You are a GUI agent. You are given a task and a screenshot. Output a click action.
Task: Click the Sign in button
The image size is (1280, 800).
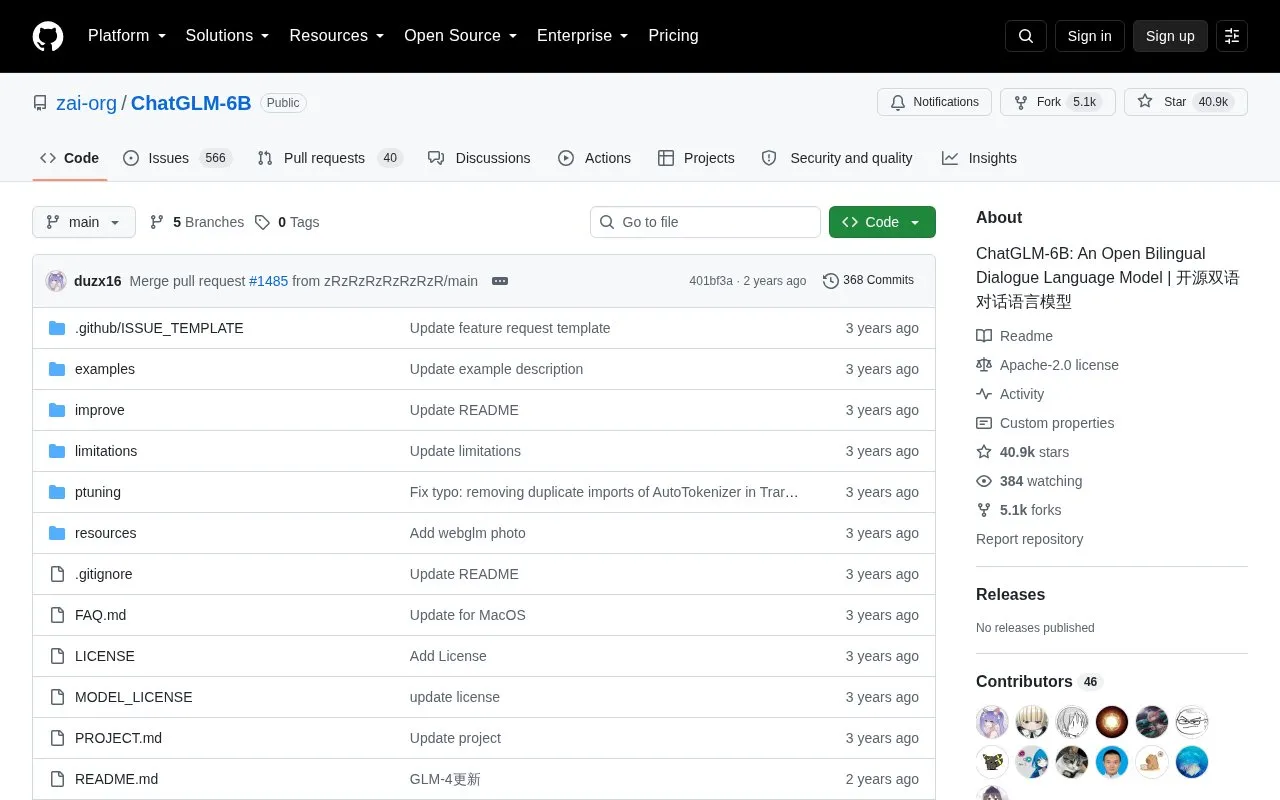[1089, 36]
